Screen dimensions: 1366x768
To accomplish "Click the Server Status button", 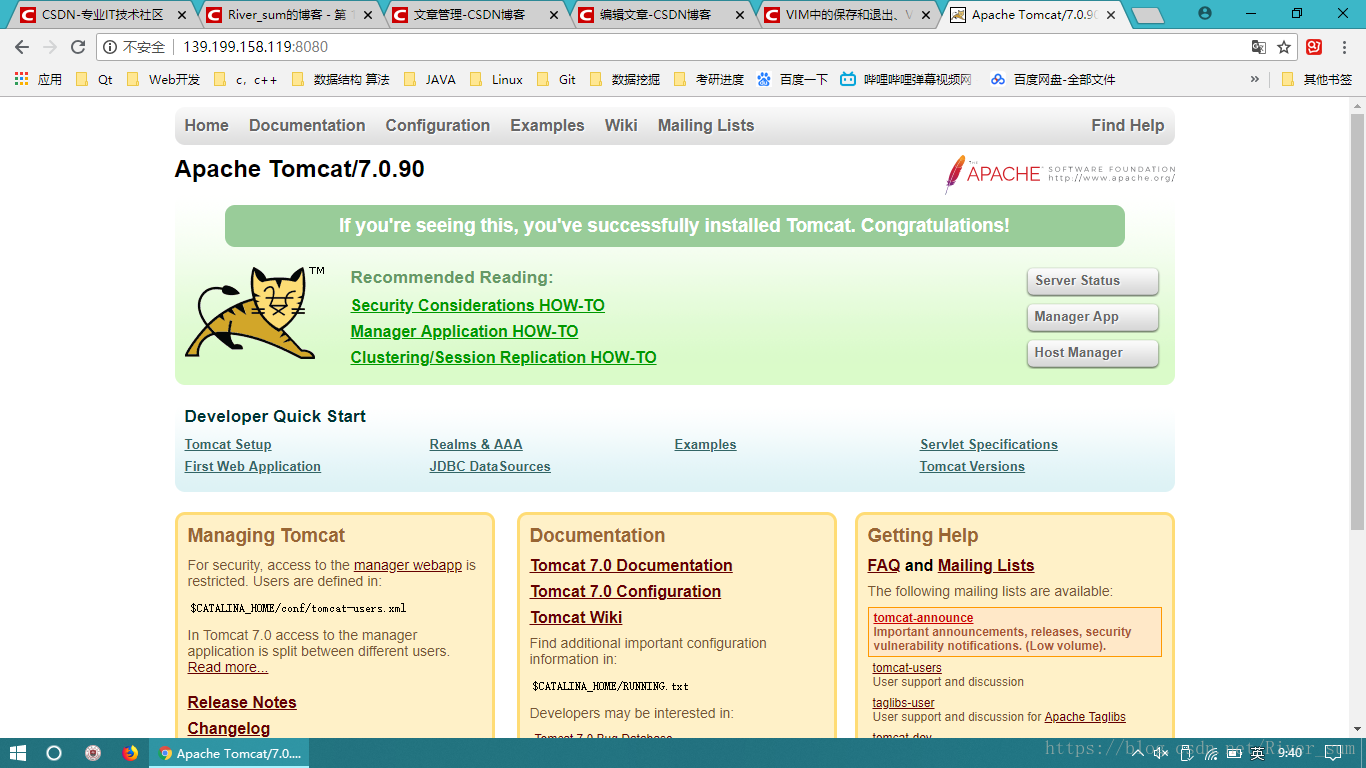I will 1092,281.
